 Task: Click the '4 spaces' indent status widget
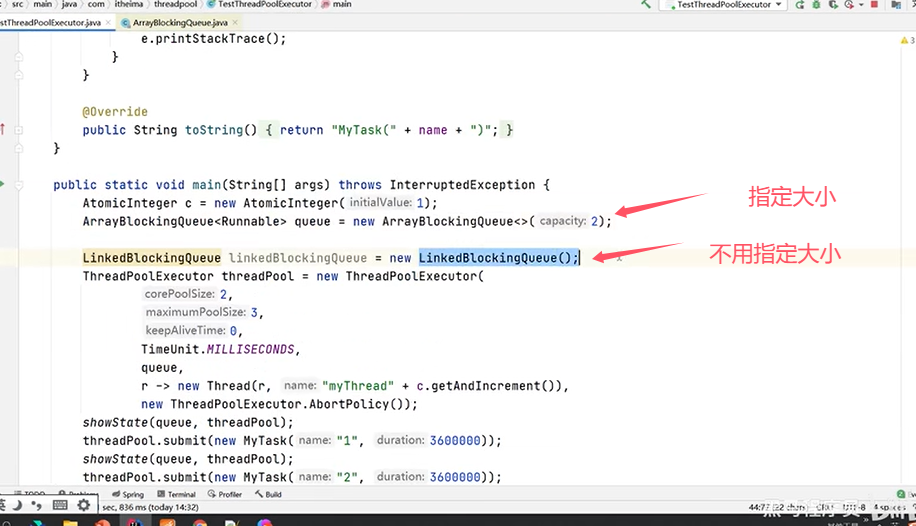[889, 507]
